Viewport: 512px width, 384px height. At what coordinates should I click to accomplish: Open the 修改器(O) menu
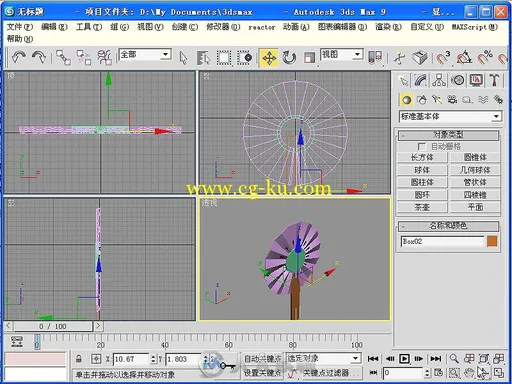pyautogui.click(x=223, y=27)
